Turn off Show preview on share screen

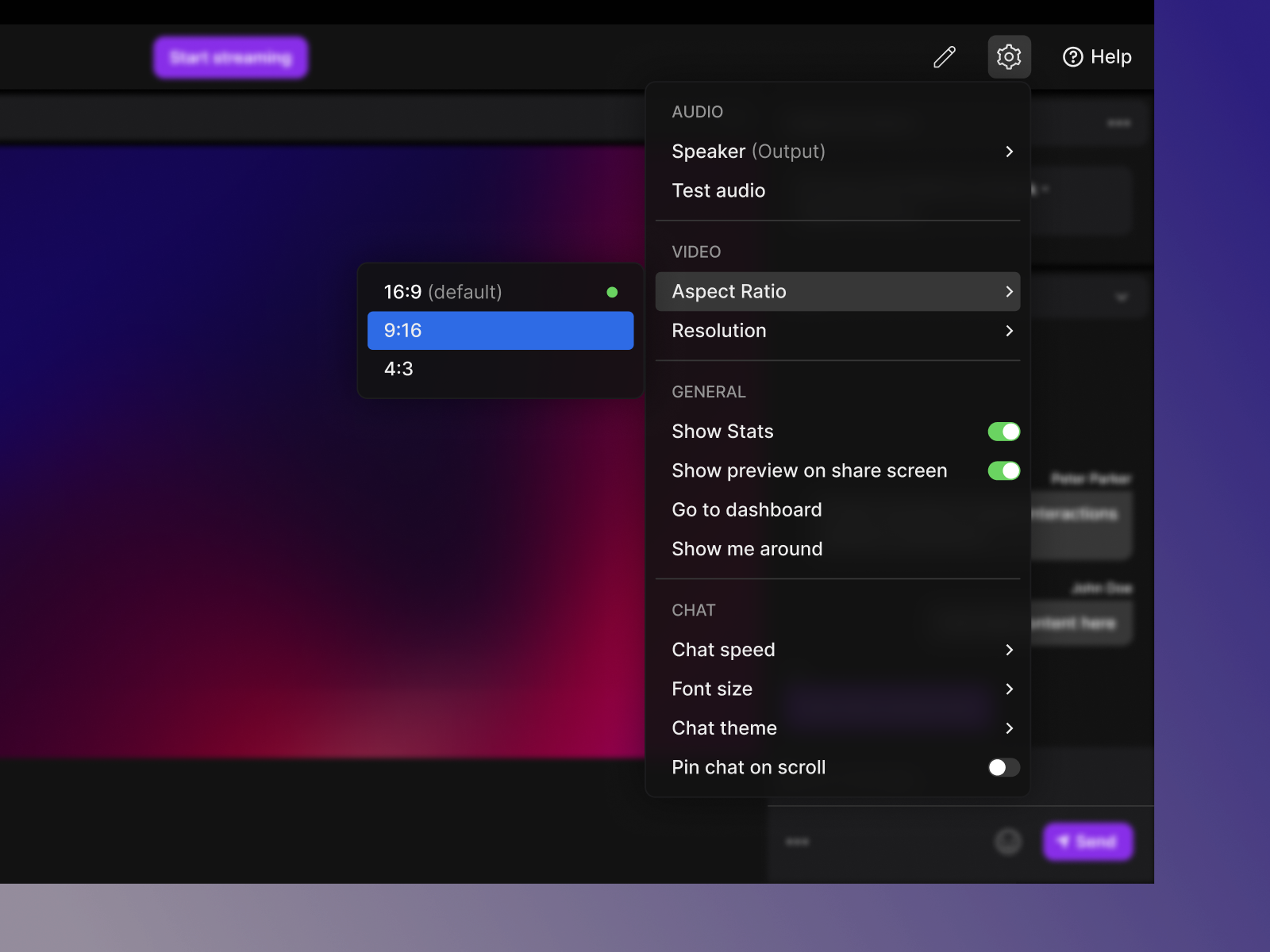coord(1003,470)
